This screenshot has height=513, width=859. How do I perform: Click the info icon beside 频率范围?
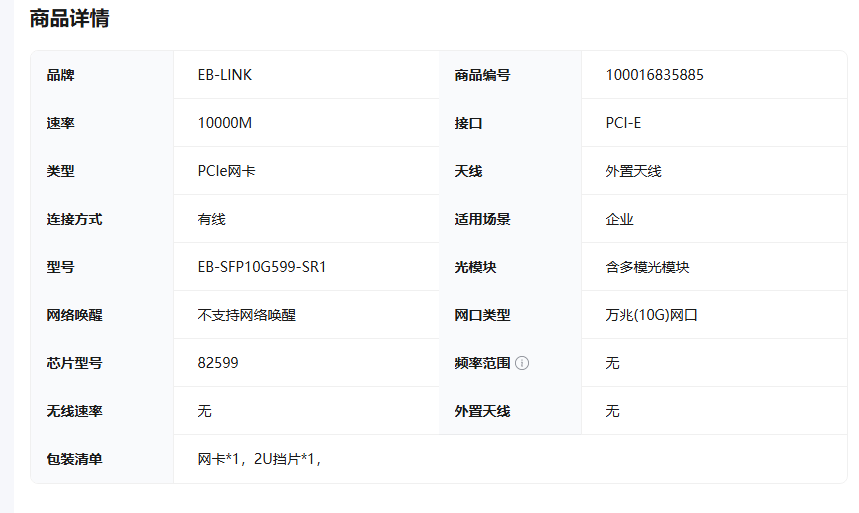(x=522, y=363)
